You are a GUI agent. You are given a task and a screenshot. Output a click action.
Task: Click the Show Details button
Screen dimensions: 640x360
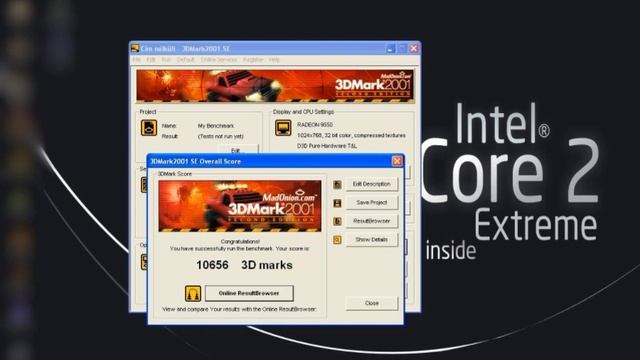click(x=371, y=240)
